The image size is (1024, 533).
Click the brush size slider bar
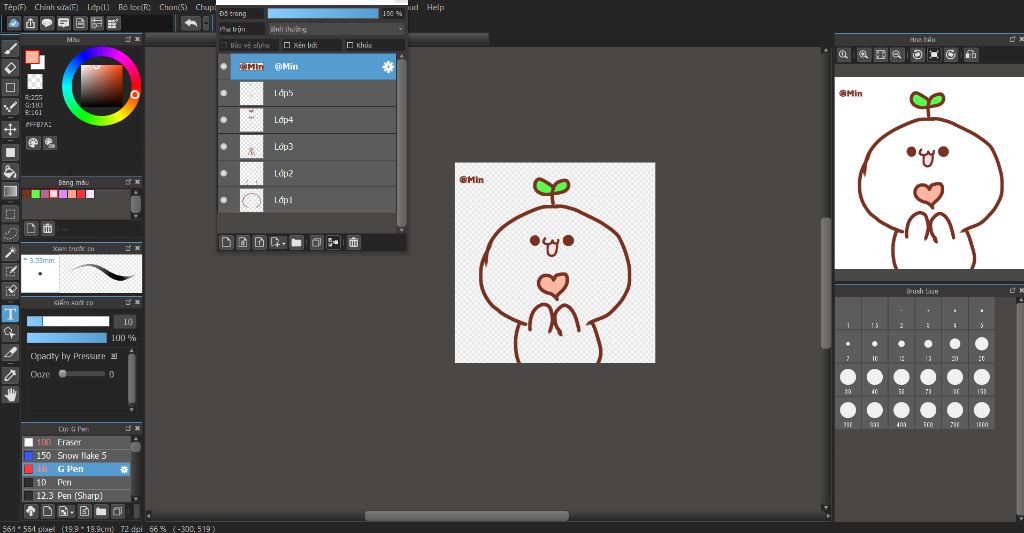pyautogui.click(x=68, y=321)
